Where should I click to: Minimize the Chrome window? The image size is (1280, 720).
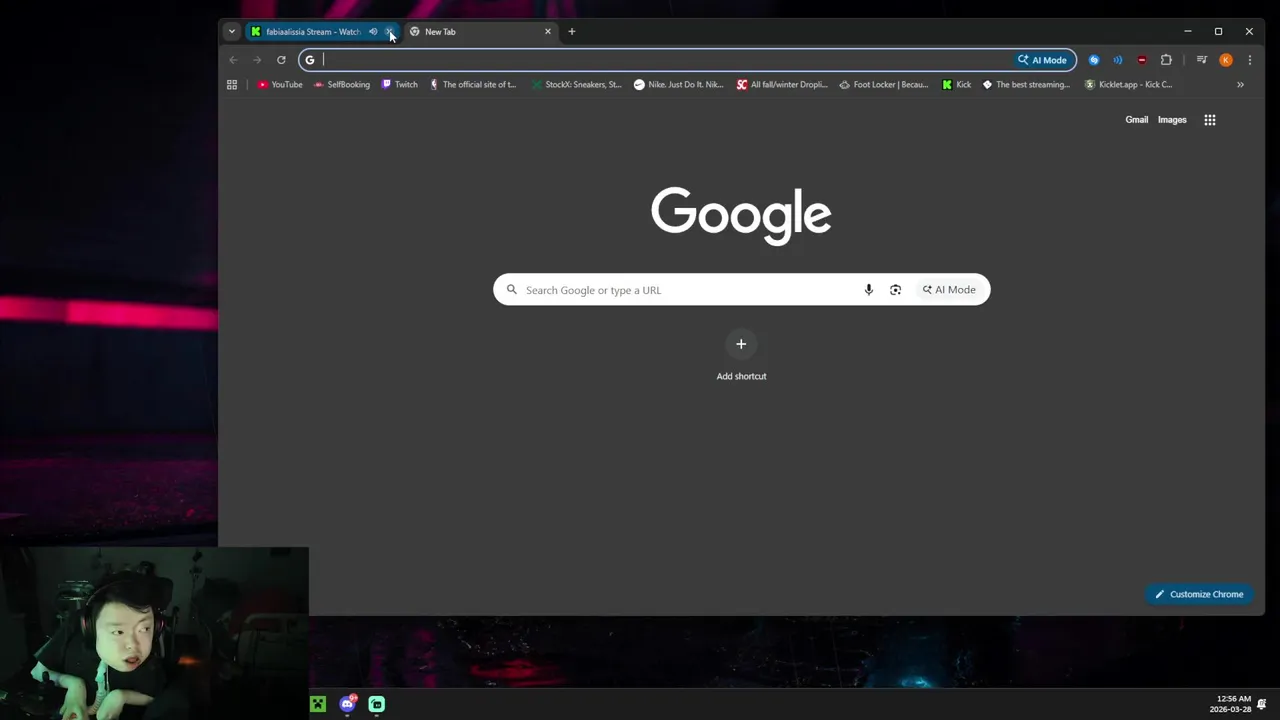[x=1188, y=31]
